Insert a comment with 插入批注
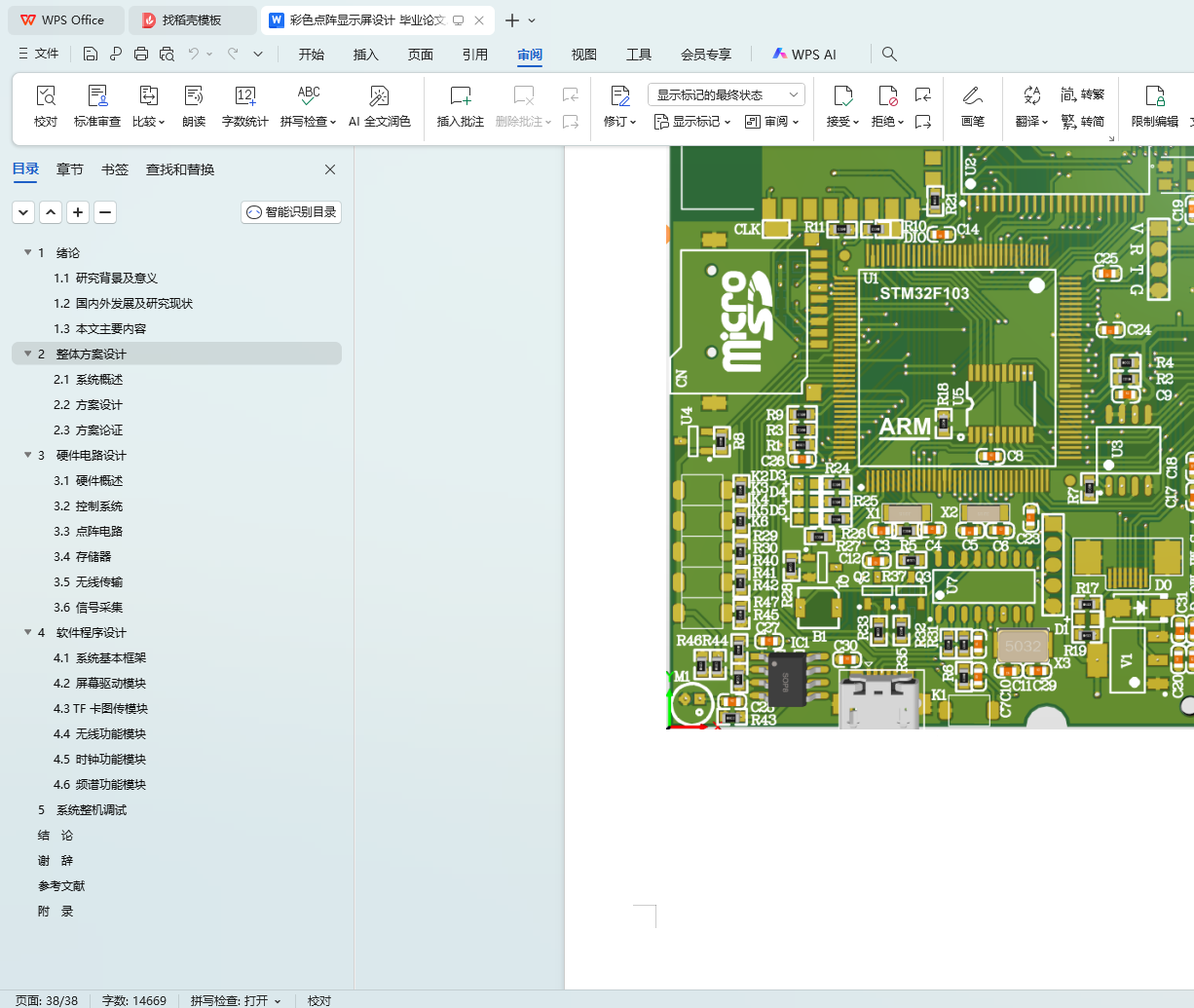The height and width of the screenshot is (1008, 1194). (461, 106)
